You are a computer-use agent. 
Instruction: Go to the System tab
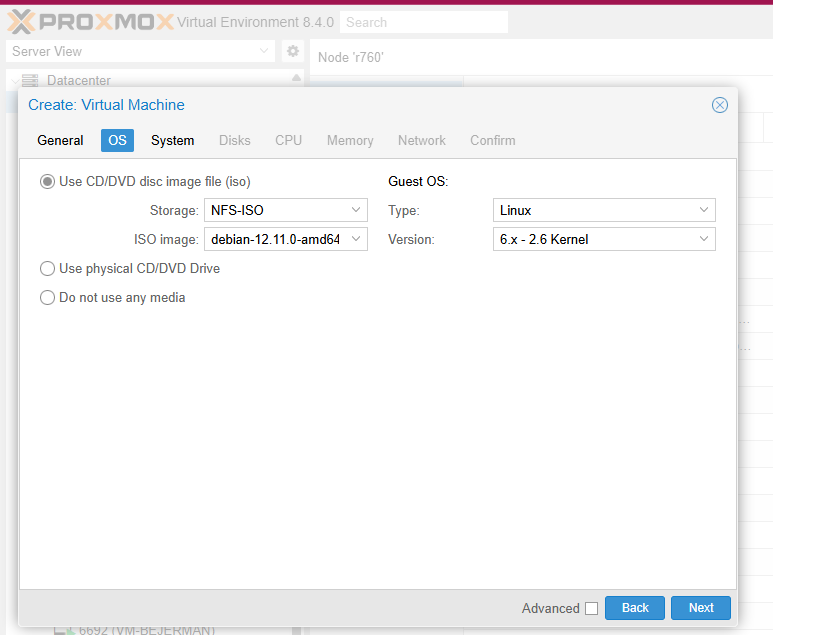[172, 140]
